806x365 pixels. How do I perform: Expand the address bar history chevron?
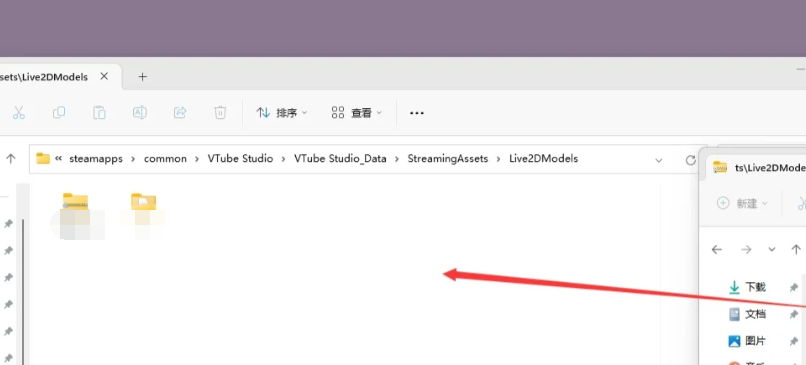658,160
